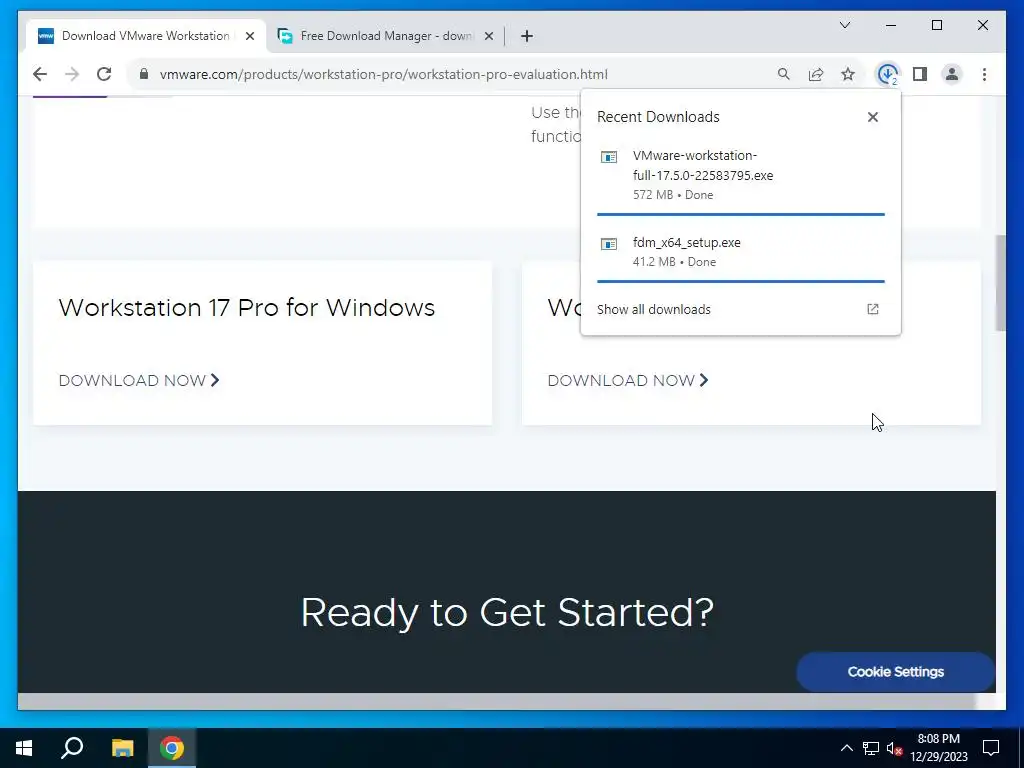Click DOWNLOAD NOW in the right card
Screen dimensions: 1024x768
[x=628, y=380]
